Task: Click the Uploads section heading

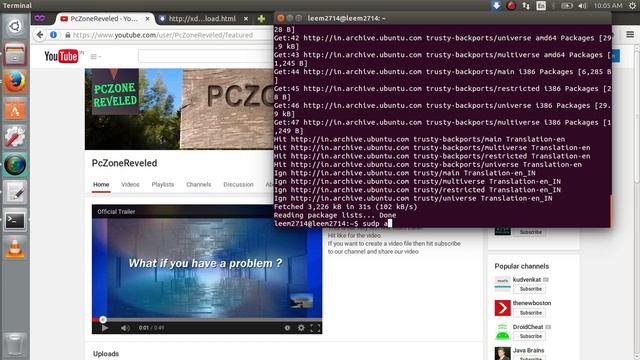Action: pyautogui.click(x=106, y=354)
